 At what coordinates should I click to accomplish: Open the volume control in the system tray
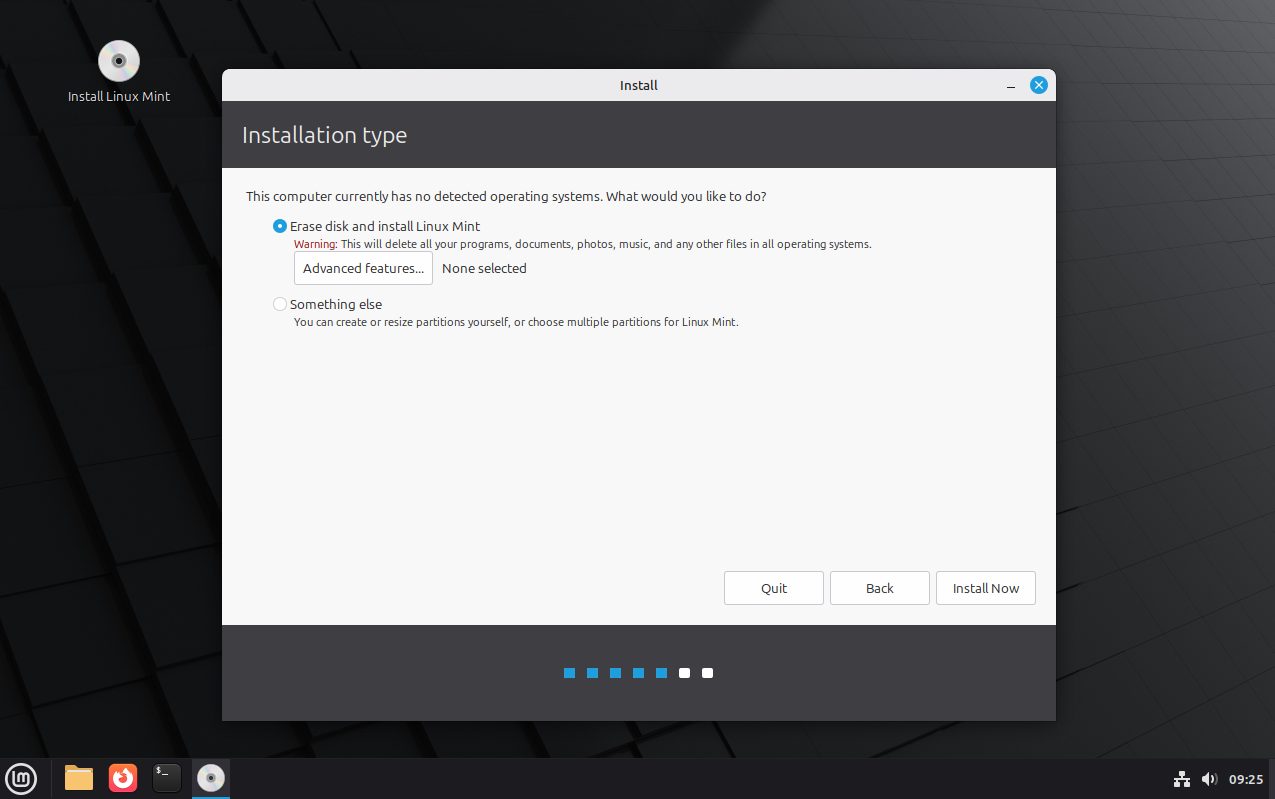tap(1209, 778)
